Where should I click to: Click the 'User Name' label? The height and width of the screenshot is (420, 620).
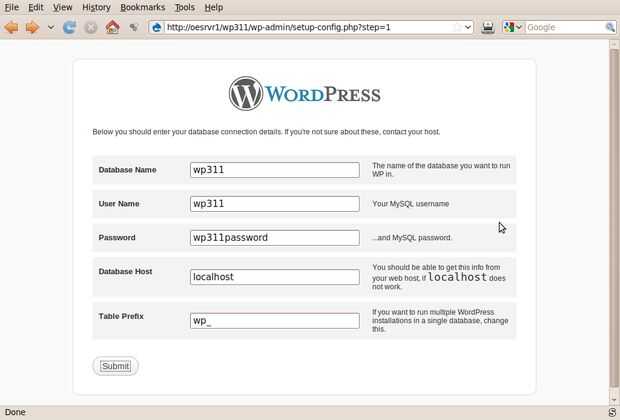[119, 204]
